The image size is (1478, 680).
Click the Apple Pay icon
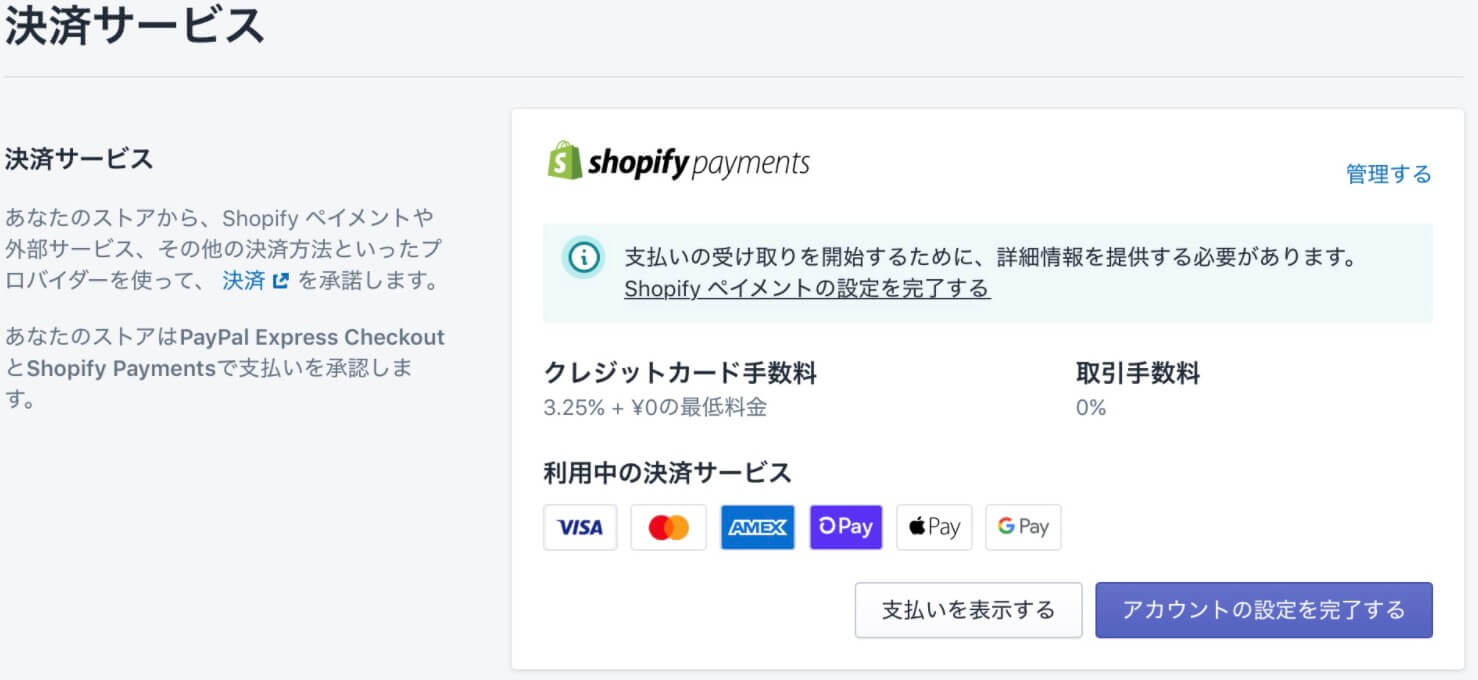coord(934,527)
